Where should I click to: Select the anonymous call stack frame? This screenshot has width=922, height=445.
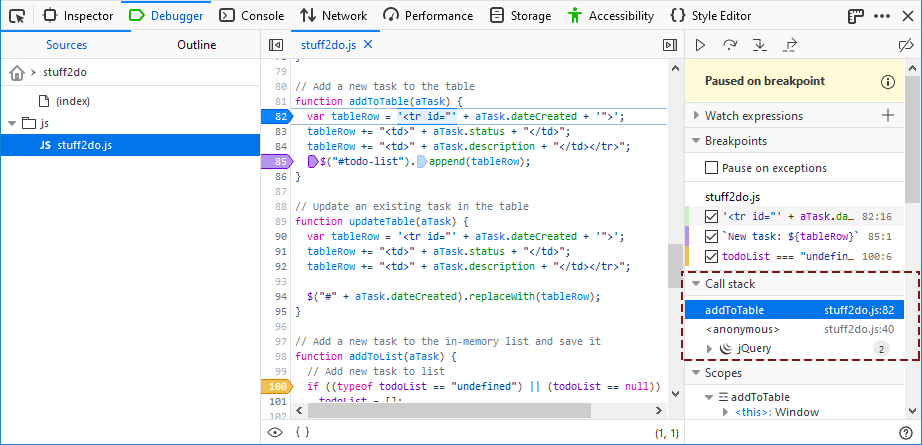[742, 329]
